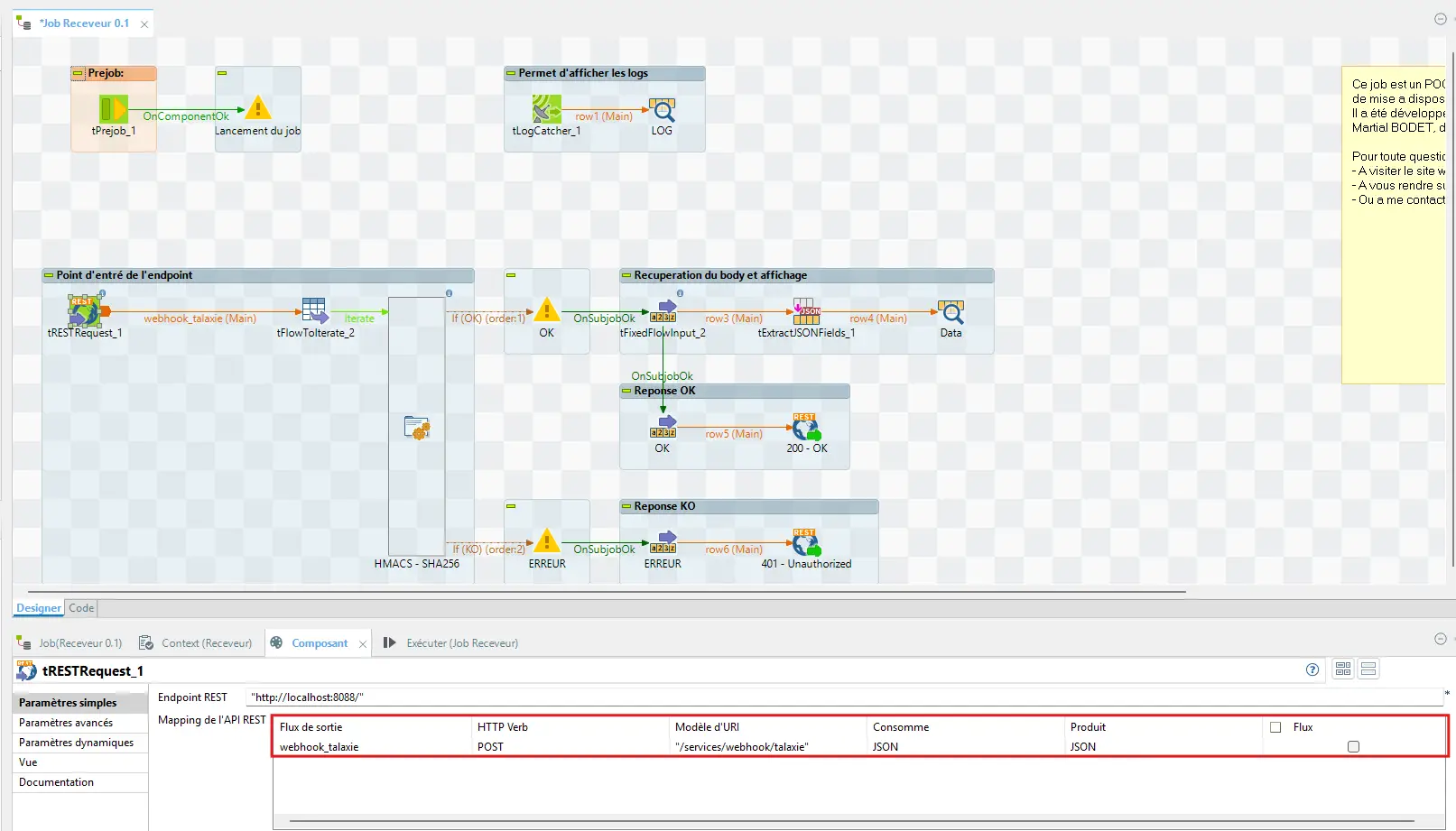
Task: Select the 200 - OK response component
Action: (806, 427)
